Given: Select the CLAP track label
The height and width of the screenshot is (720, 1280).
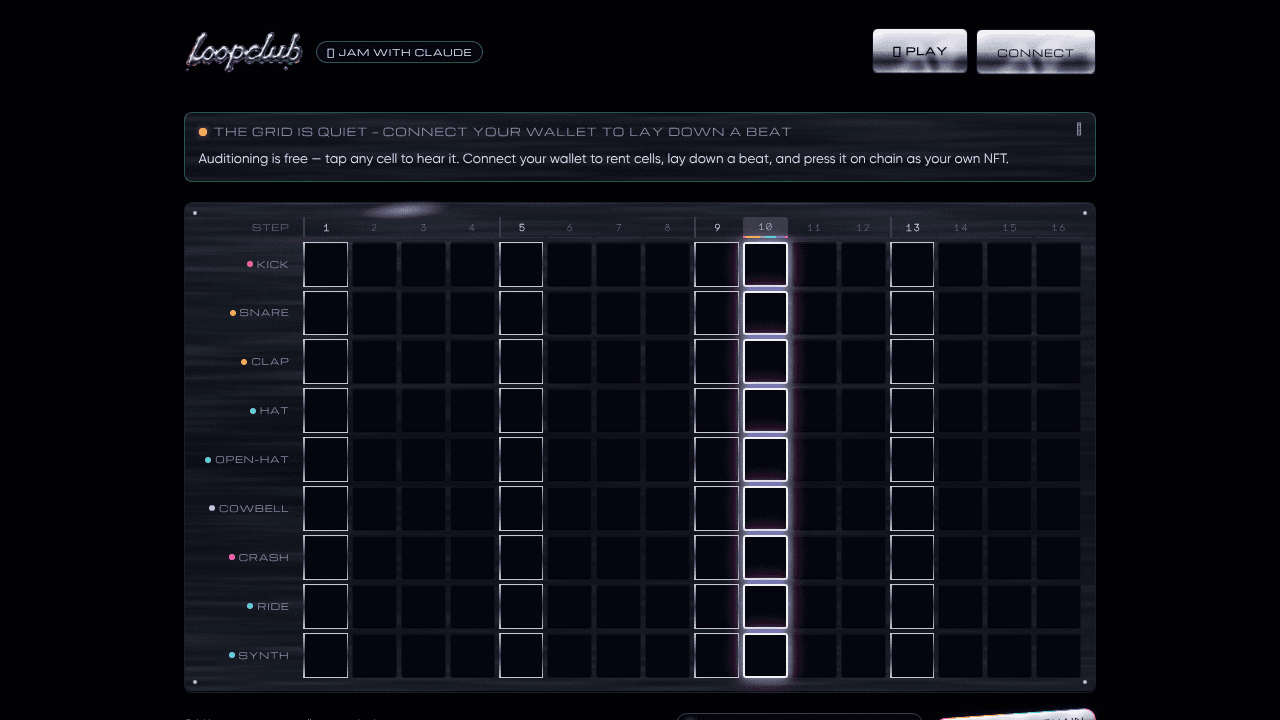Looking at the screenshot, I should [x=265, y=362].
